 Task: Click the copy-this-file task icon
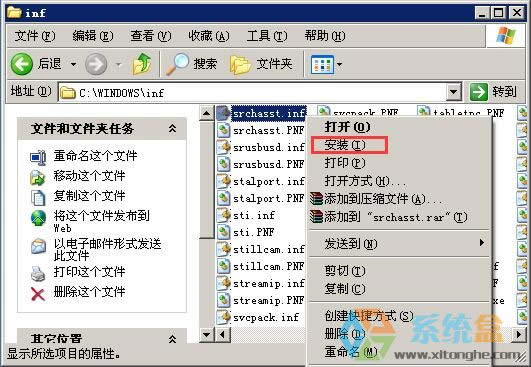pos(38,197)
